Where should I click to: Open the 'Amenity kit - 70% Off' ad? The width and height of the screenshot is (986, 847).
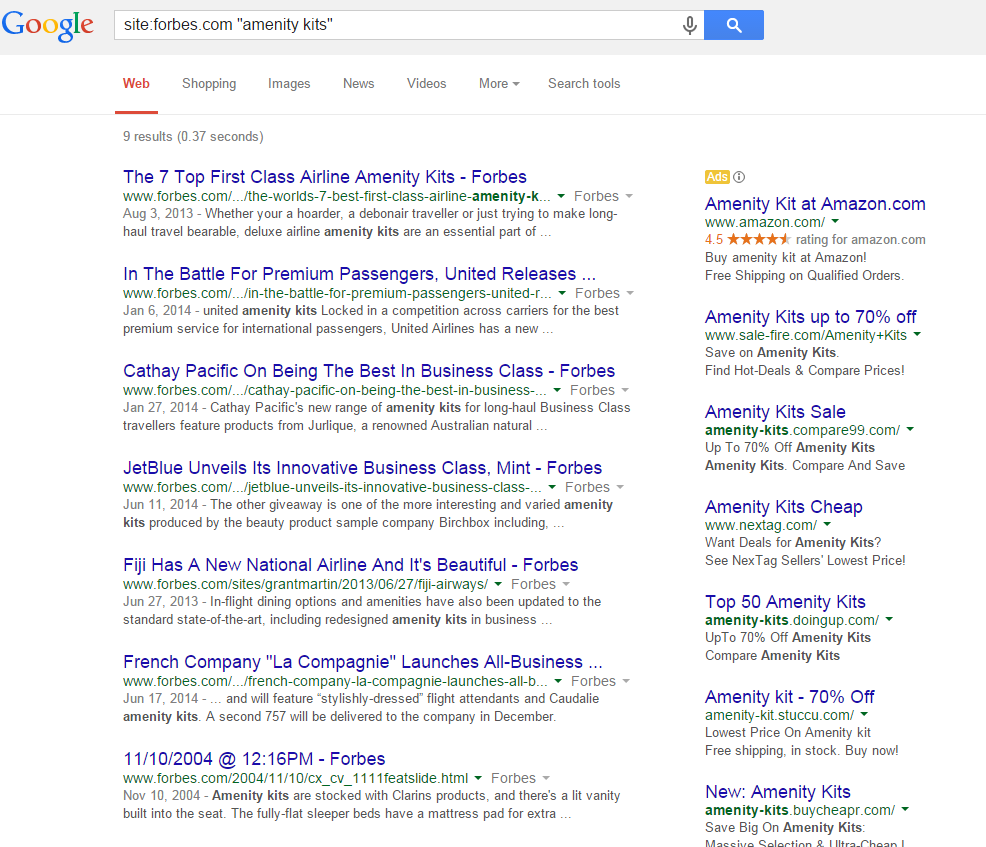pyautogui.click(x=790, y=697)
